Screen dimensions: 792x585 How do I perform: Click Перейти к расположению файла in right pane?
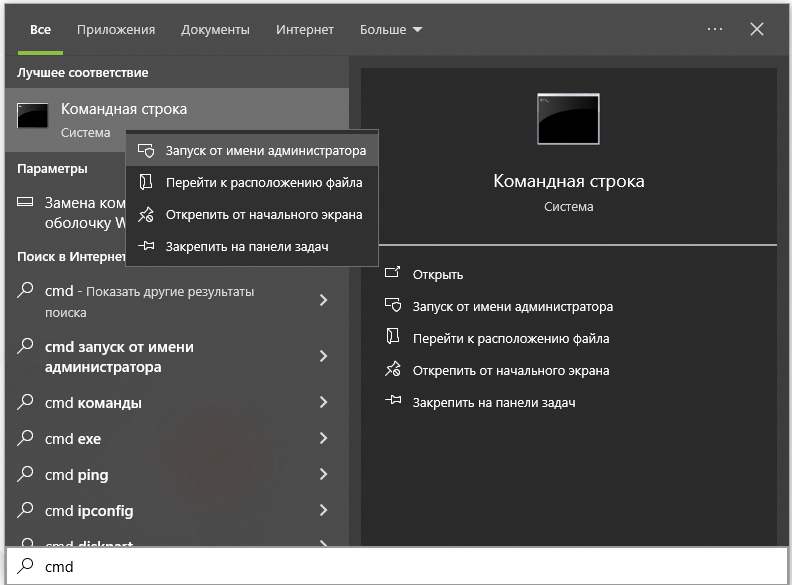pyautogui.click(x=511, y=338)
